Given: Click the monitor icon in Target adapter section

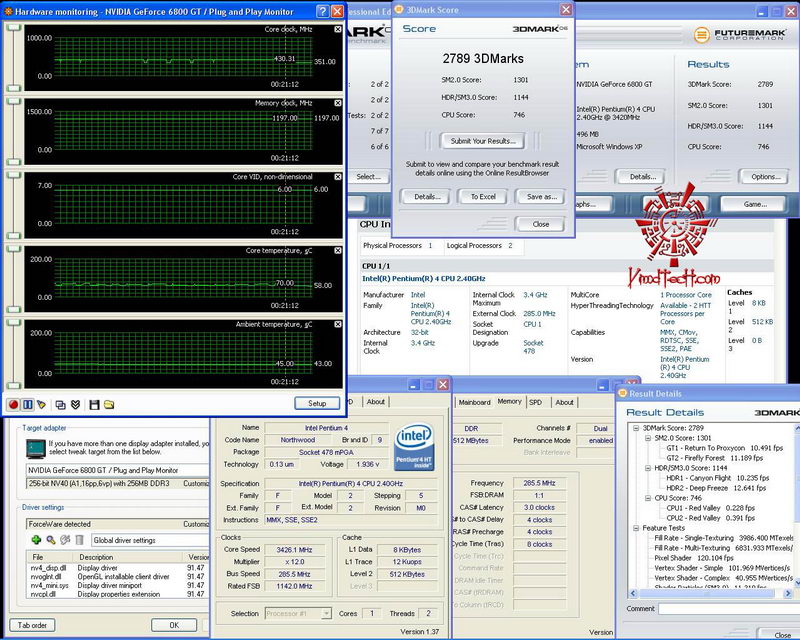Looking at the screenshot, I should click(36, 449).
